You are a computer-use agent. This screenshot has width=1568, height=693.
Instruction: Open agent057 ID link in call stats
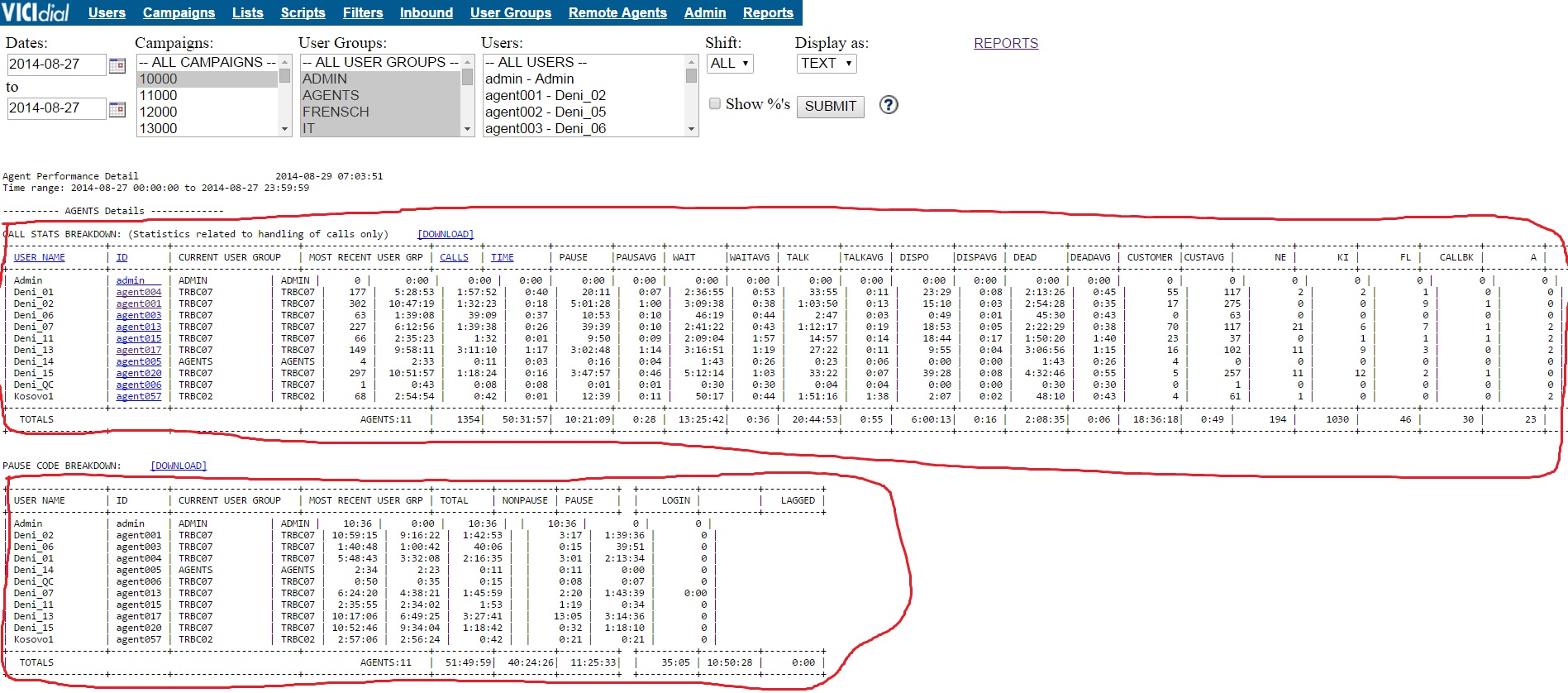coord(139,397)
